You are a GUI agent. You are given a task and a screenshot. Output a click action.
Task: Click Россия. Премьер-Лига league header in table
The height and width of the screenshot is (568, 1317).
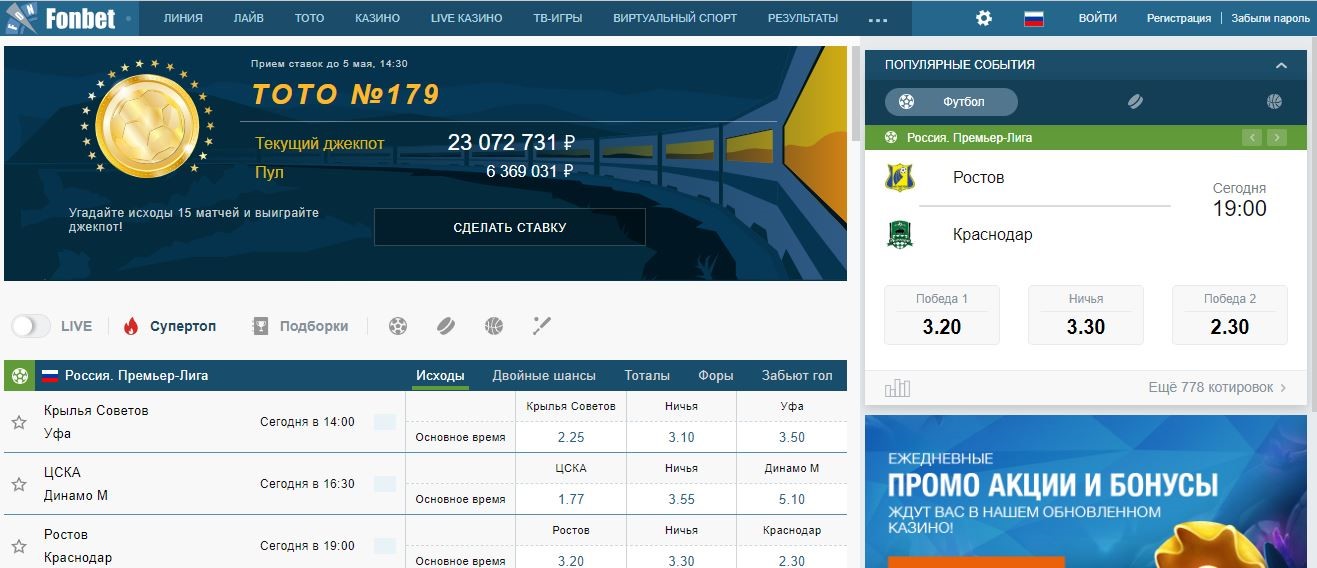tap(137, 376)
